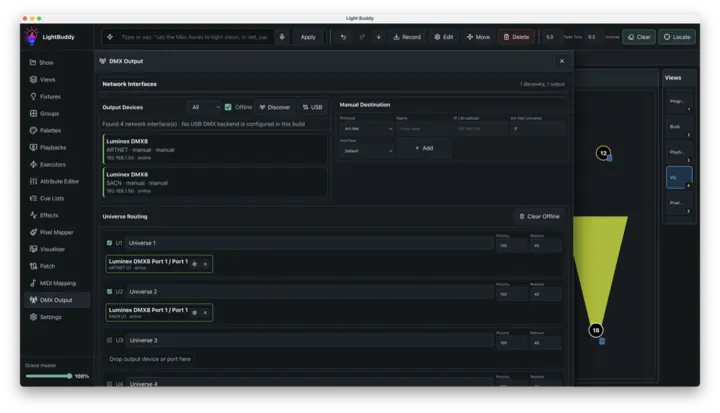The image size is (720, 413).
Task: Open the Protocol Art-Net dropdown
Action: tap(366, 129)
